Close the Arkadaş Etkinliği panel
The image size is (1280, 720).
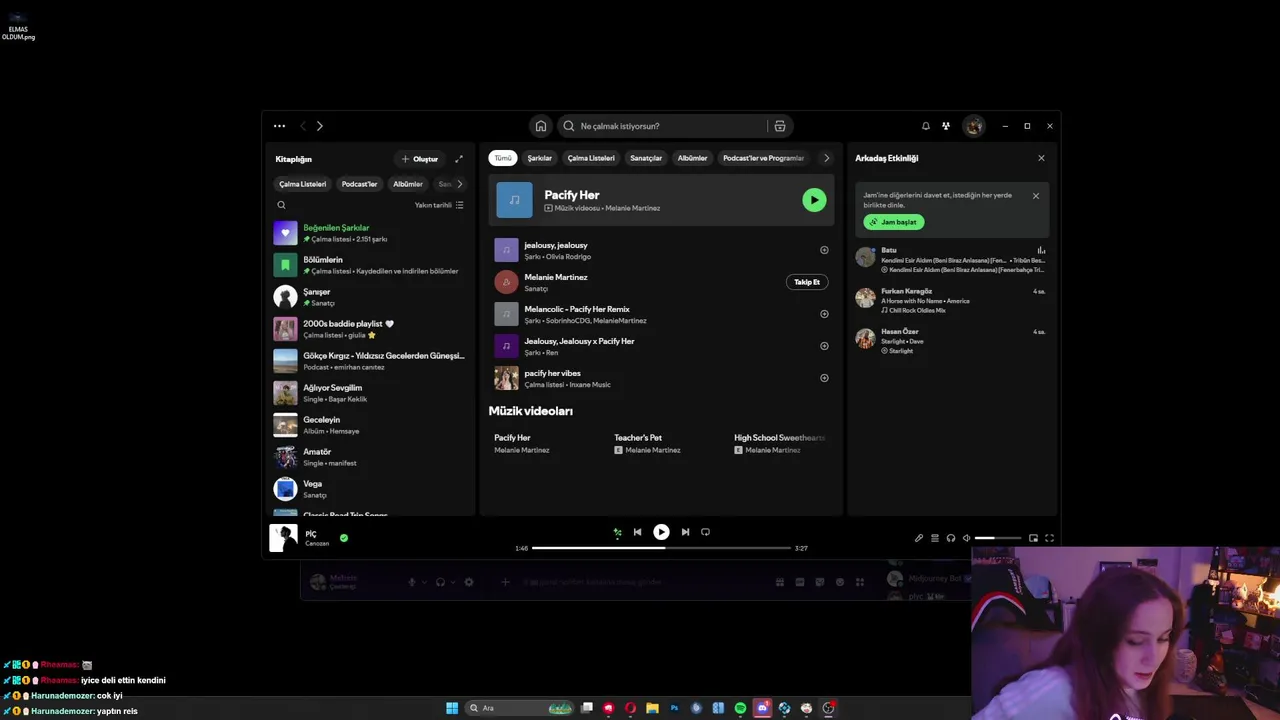pyautogui.click(x=1041, y=158)
